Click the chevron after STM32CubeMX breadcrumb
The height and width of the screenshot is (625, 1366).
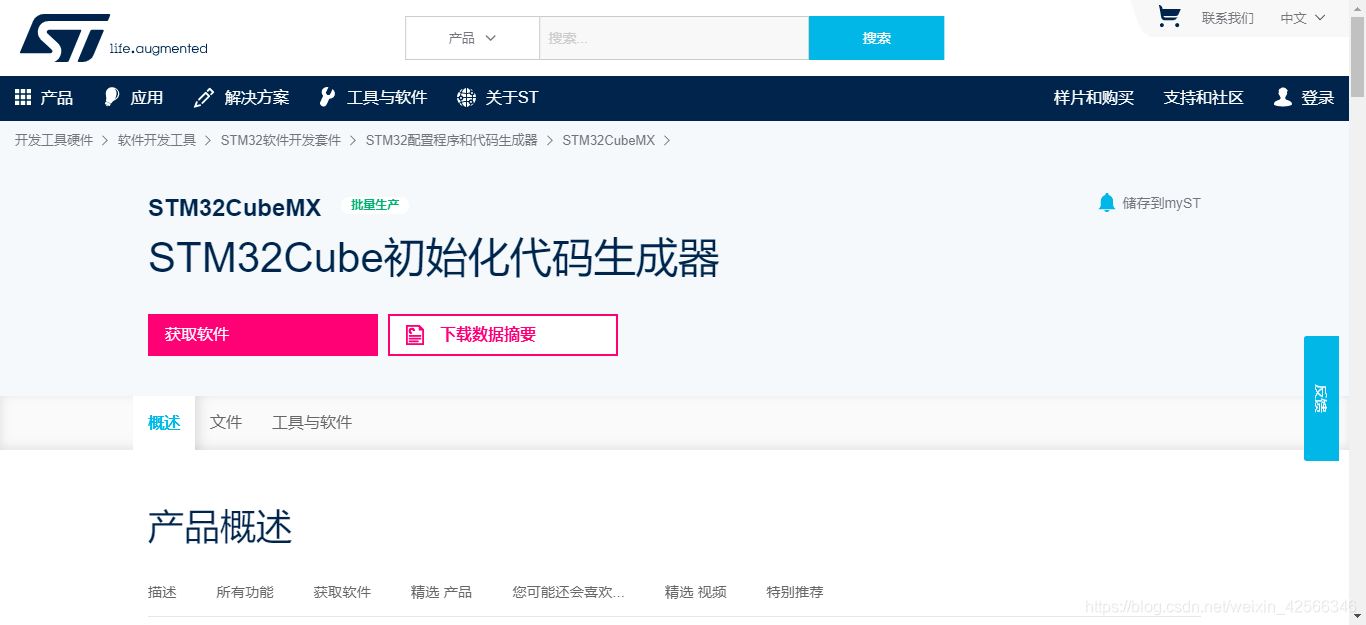tap(667, 140)
